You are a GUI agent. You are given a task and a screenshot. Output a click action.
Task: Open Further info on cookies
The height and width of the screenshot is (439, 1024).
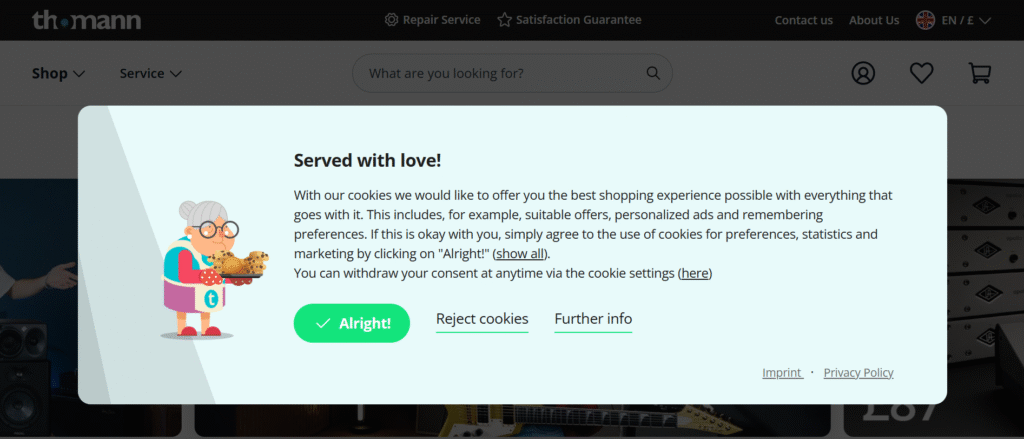tap(593, 319)
